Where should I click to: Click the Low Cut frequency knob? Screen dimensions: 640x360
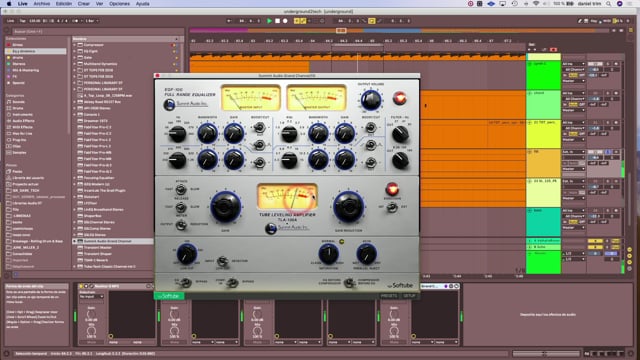click(x=187, y=254)
